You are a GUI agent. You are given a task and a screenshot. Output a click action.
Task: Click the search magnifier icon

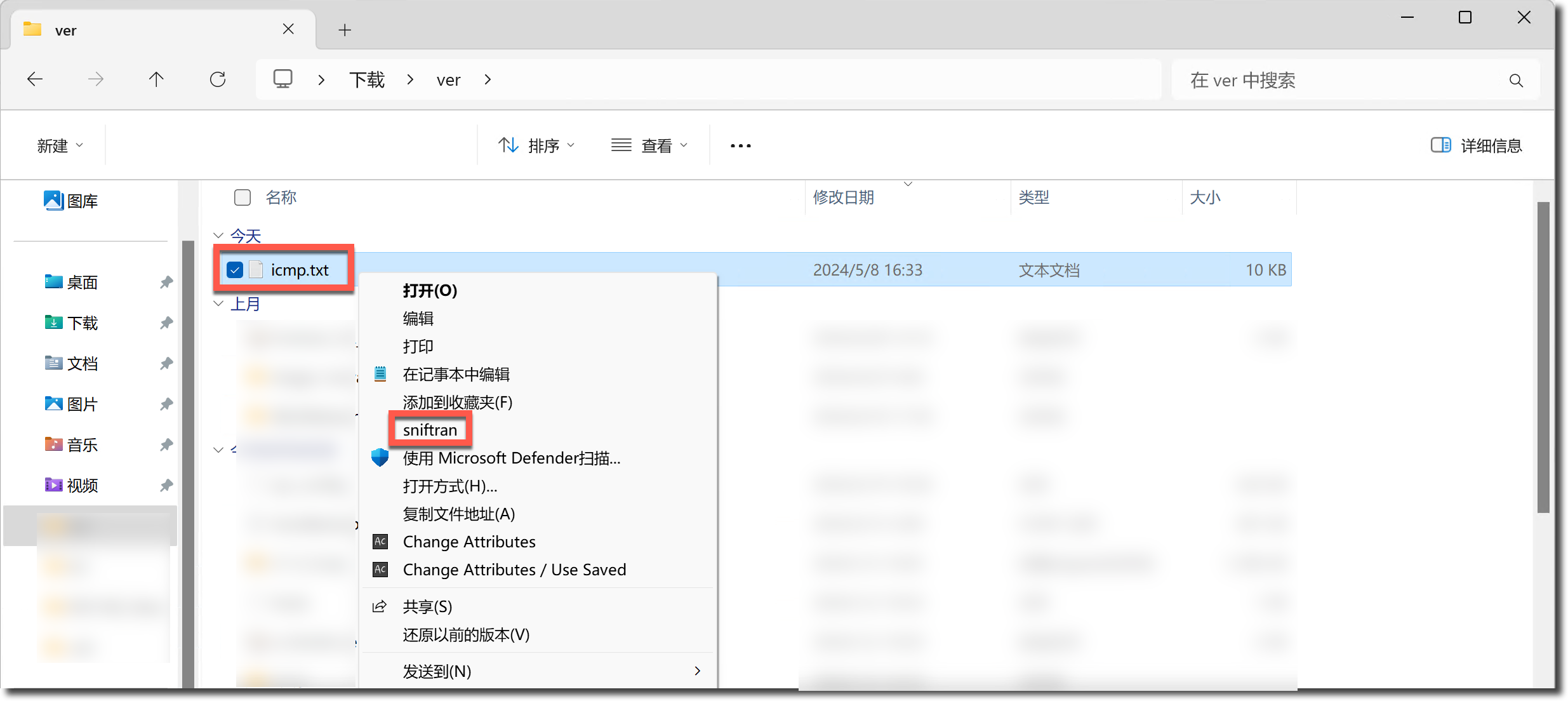pos(1516,81)
